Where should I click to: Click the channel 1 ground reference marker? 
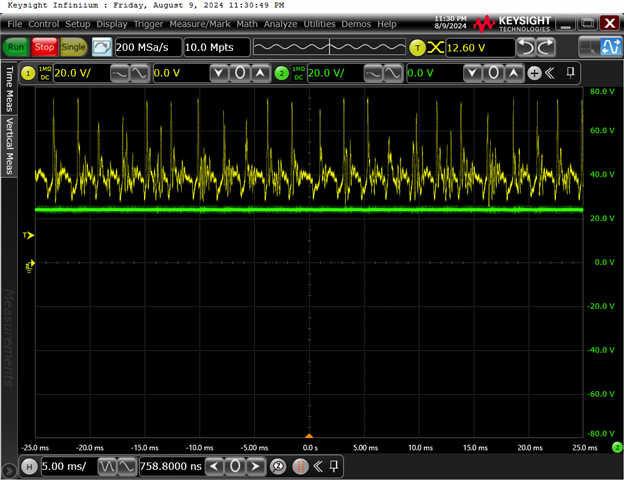coord(29,266)
